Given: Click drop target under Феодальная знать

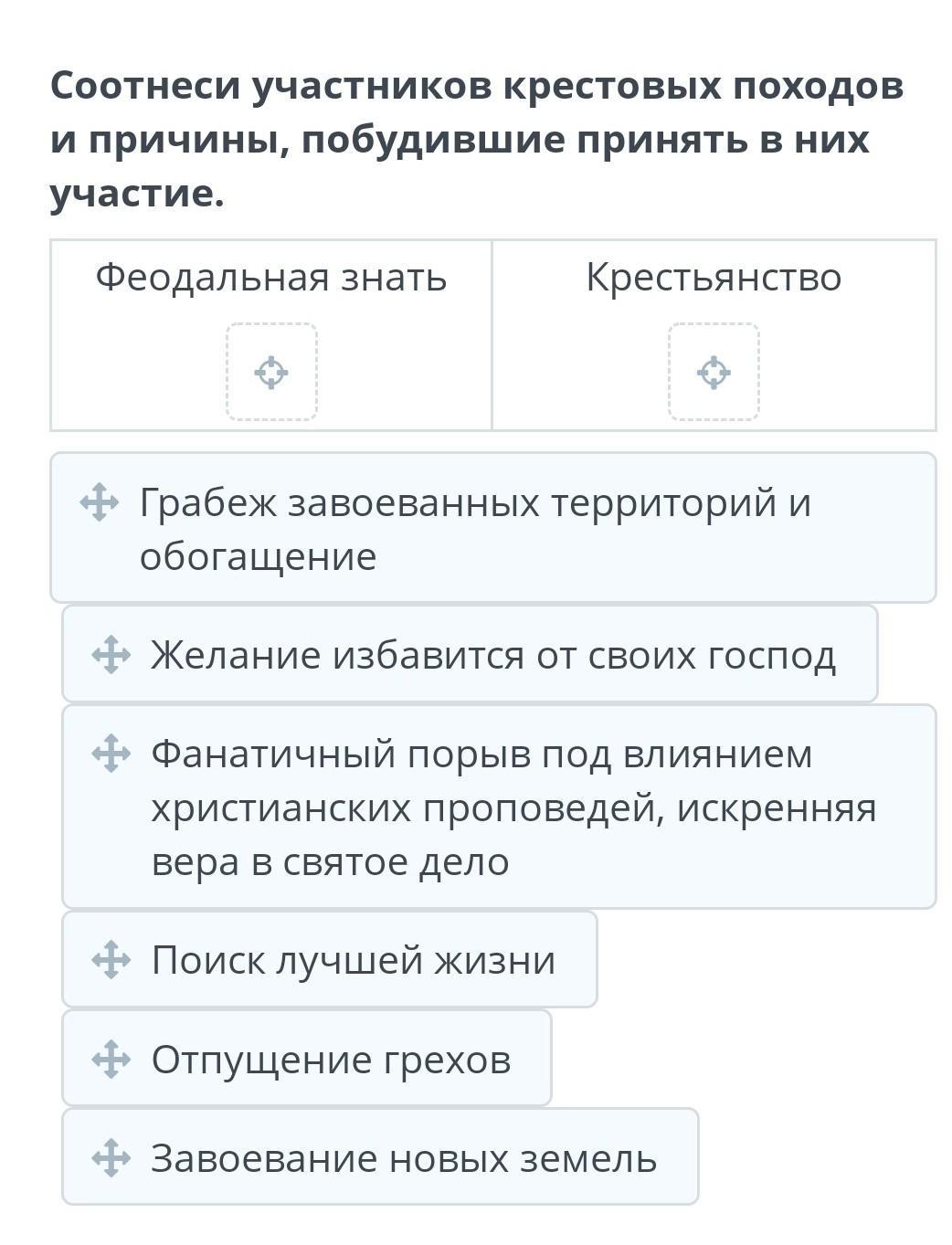Looking at the screenshot, I should [x=271, y=372].
